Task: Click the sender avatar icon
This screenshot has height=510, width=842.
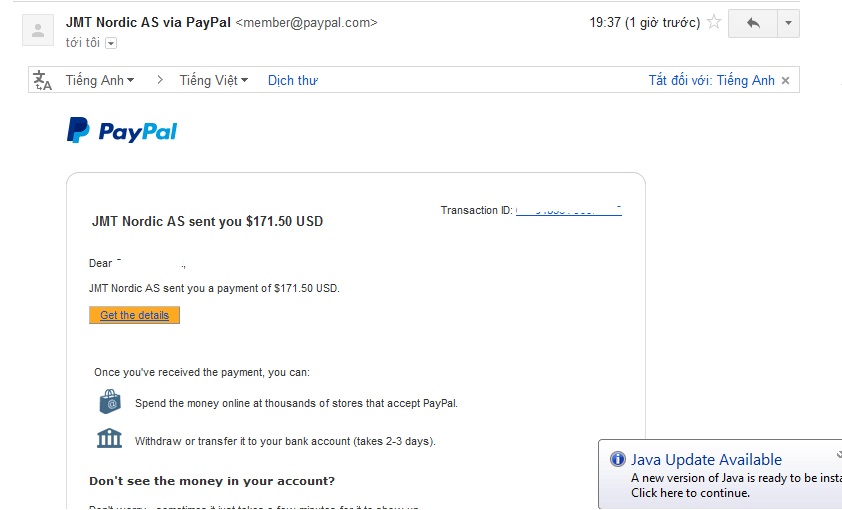Action: [39, 31]
